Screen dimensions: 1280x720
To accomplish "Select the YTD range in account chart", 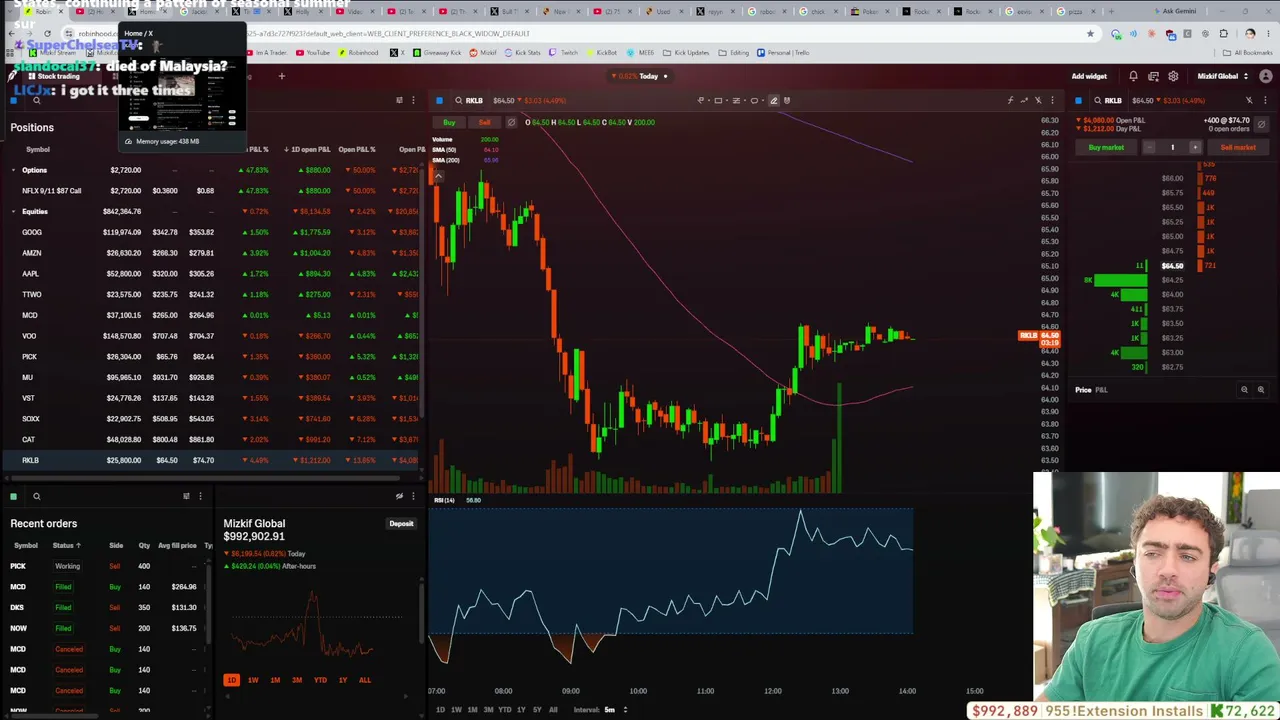I will [320, 680].
